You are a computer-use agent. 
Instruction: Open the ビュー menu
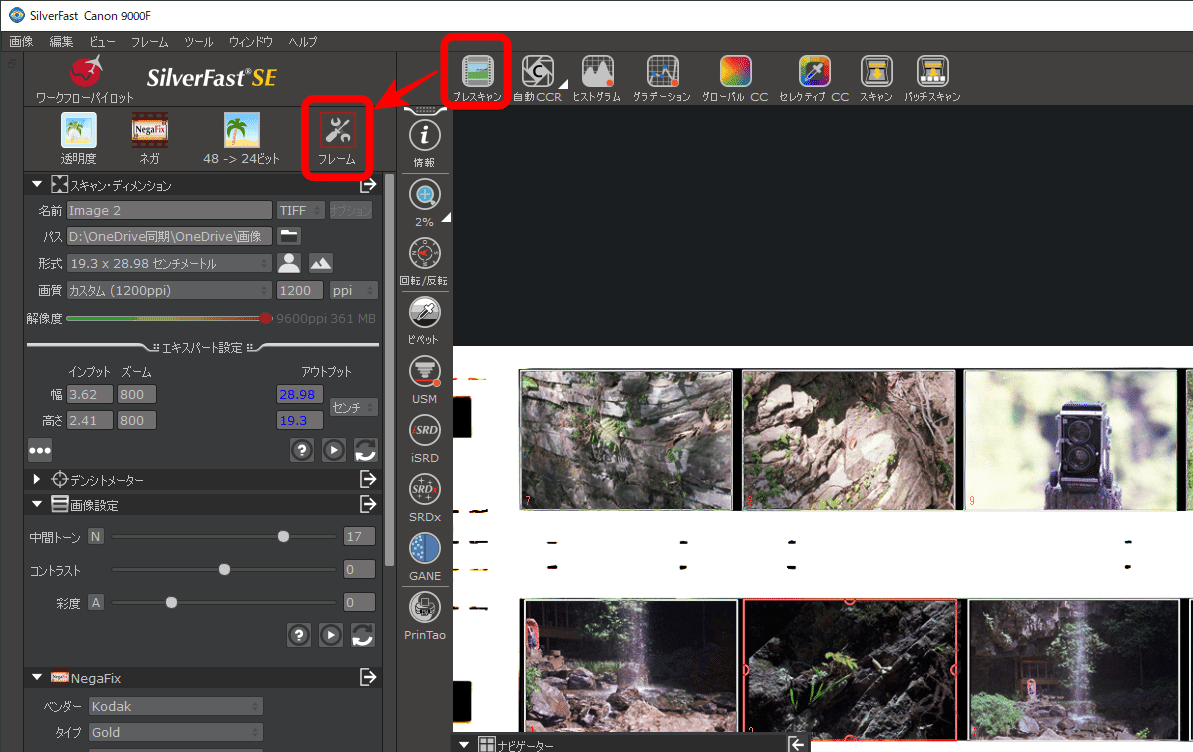tap(102, 42)
